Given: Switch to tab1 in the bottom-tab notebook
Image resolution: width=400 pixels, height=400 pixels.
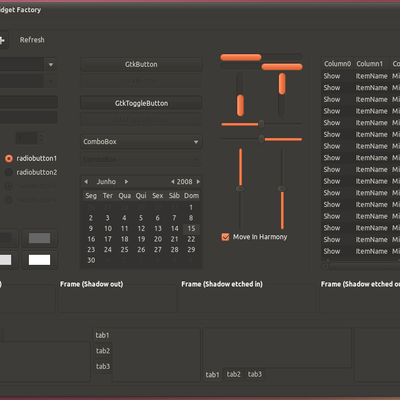Looking at the screenshot, I should 213,375.
